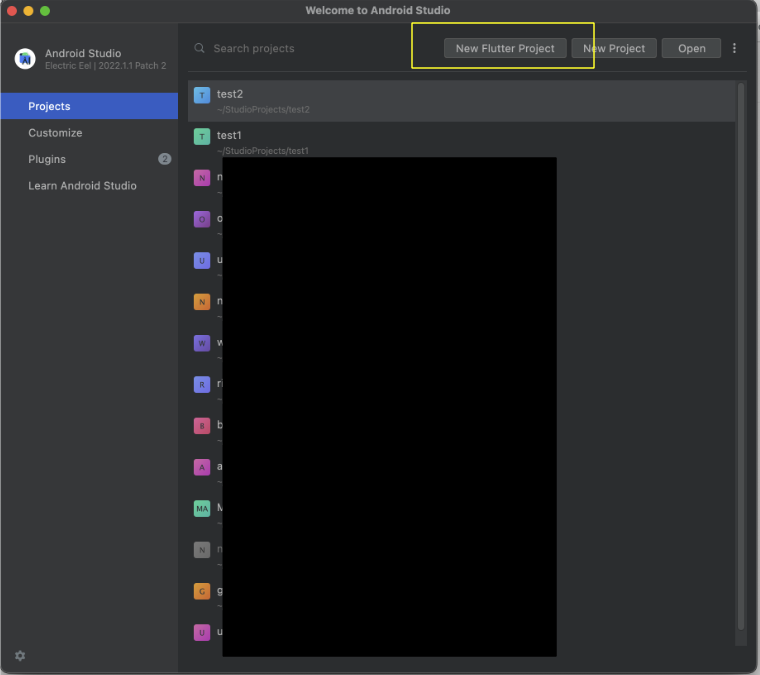Image resolution: width=760 pixels, height=675 pixels.
Task: Click the Open button
Action: pyautogui.click(x=691, y=48)
